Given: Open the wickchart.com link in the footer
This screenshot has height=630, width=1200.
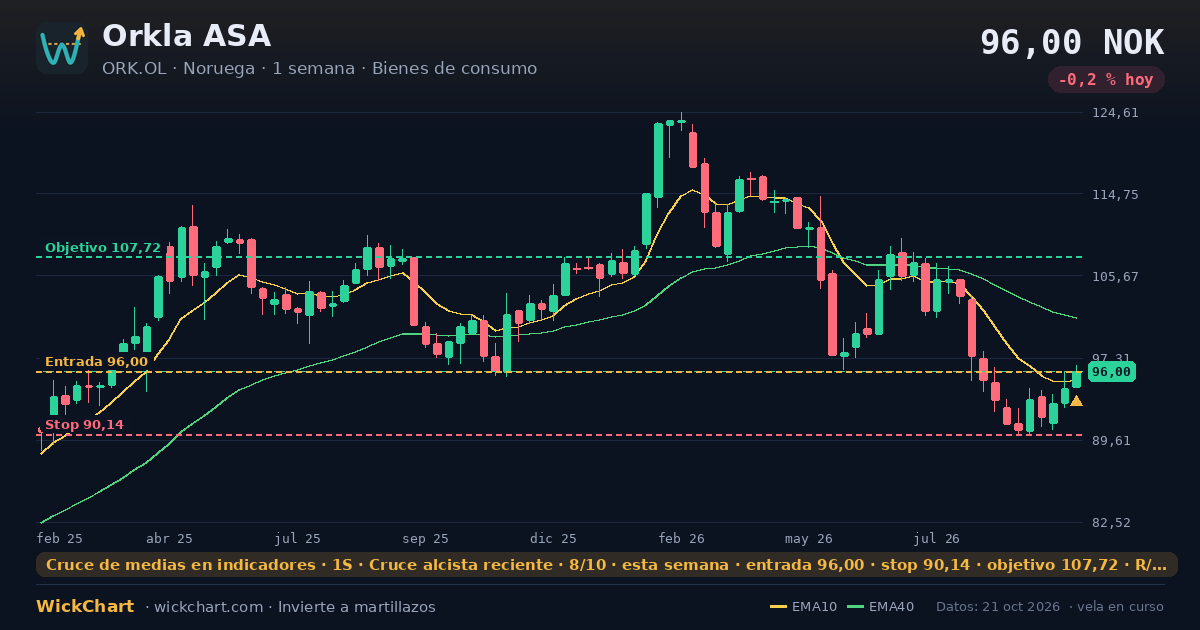Looking at the screenshot, I should point(208,607).
